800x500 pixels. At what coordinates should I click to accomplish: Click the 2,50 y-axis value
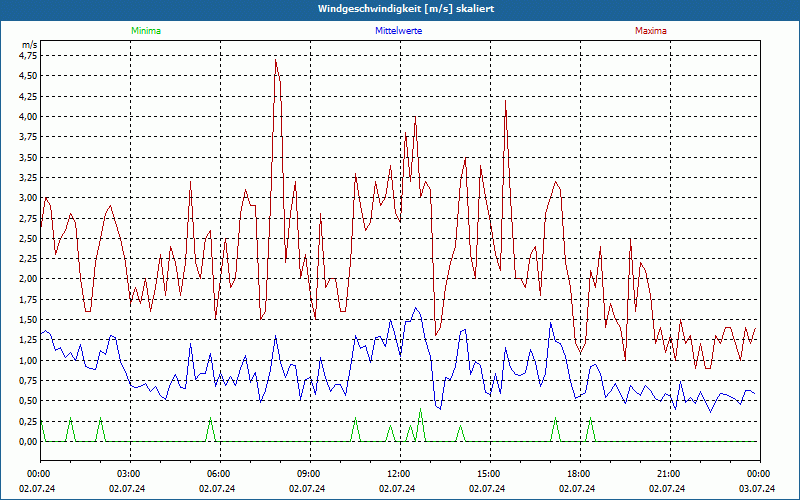(x=29, y=238)
